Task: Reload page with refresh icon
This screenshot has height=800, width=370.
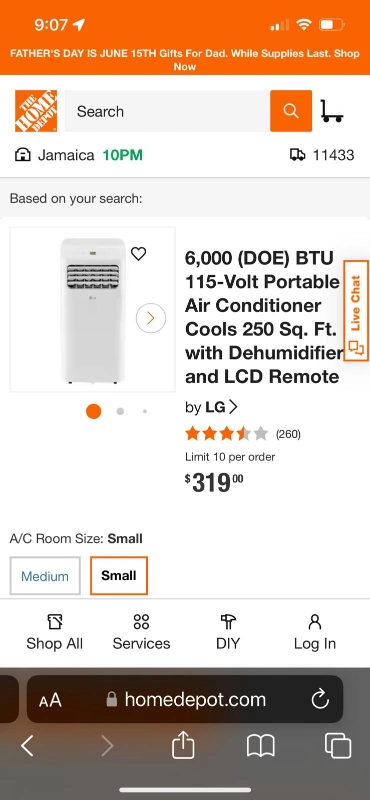Action: click(x=320, y=699)
